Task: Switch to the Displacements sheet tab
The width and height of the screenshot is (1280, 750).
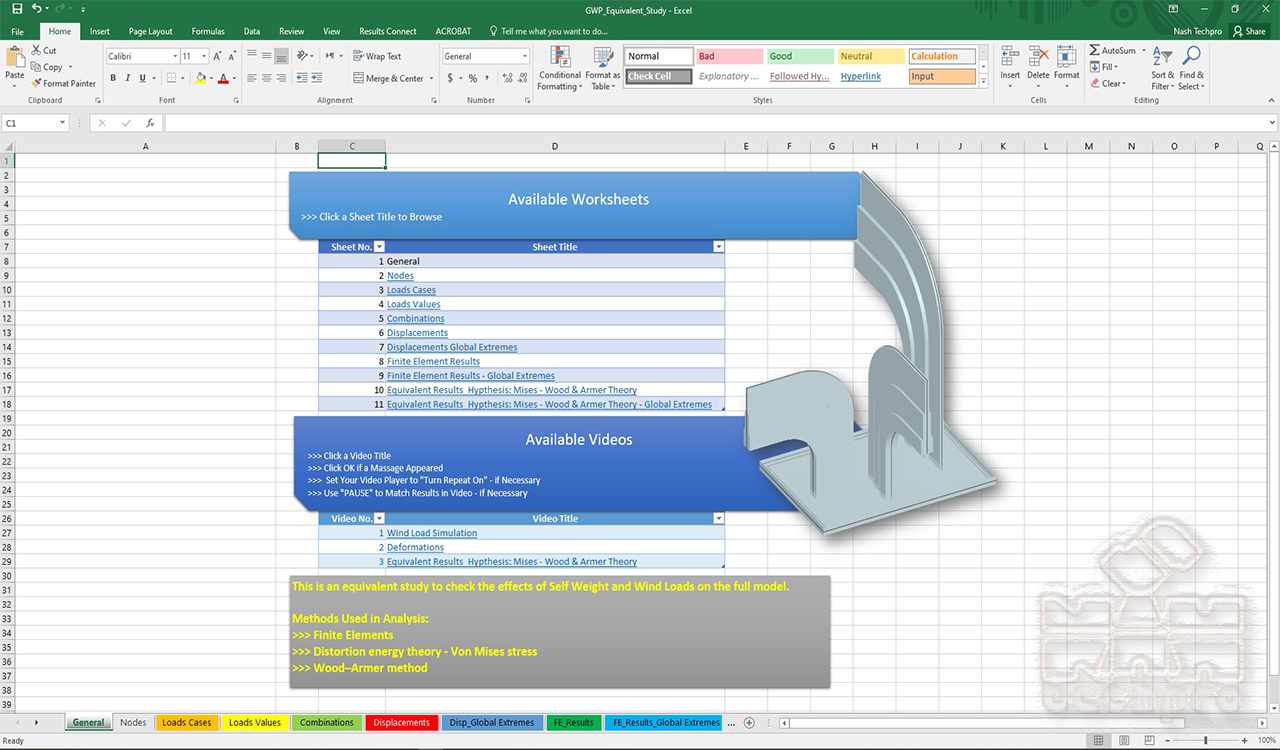Action: point(401,723)
